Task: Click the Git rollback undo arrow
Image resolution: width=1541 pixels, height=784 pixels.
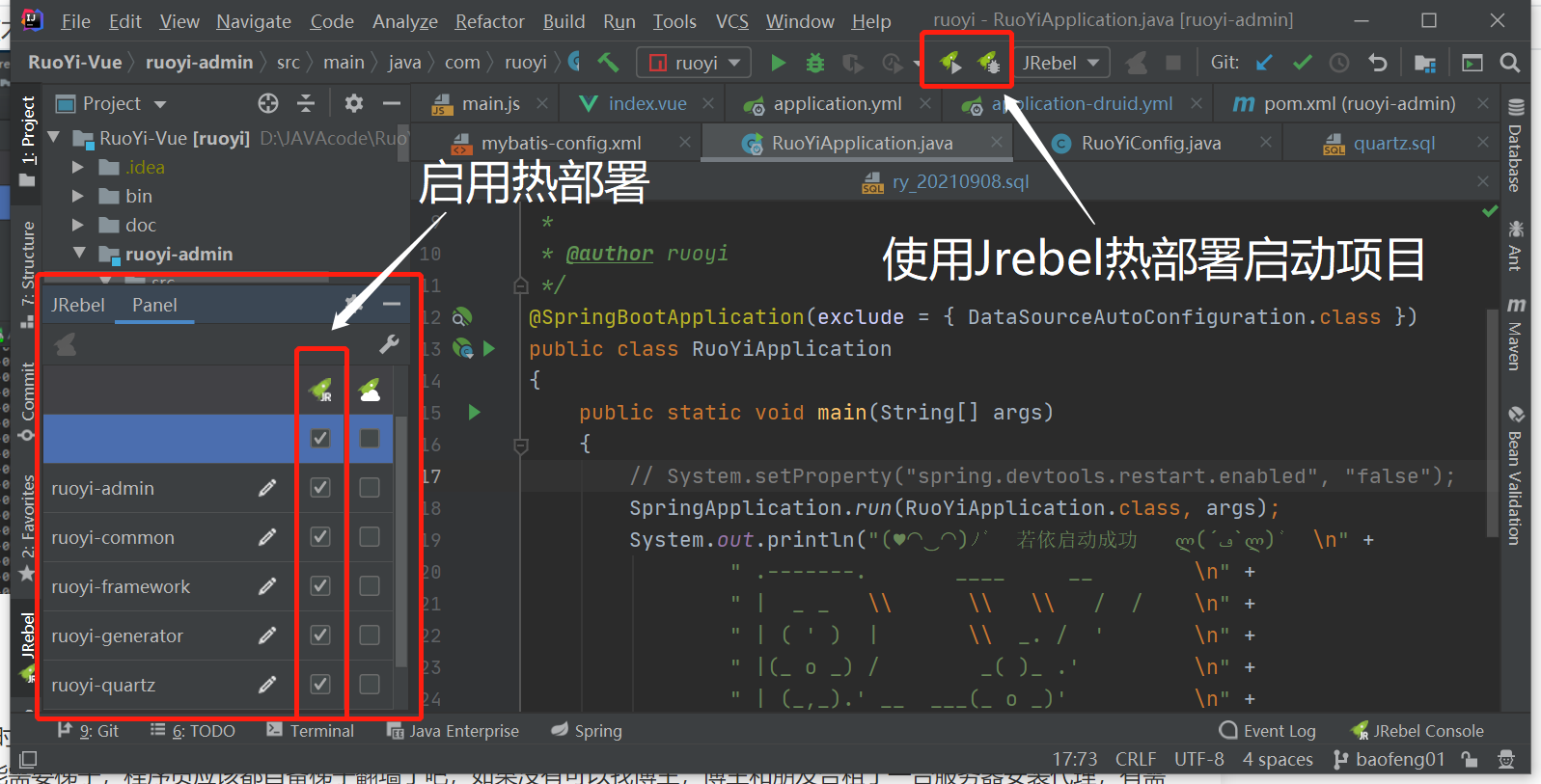Action: pos(1377,63)
